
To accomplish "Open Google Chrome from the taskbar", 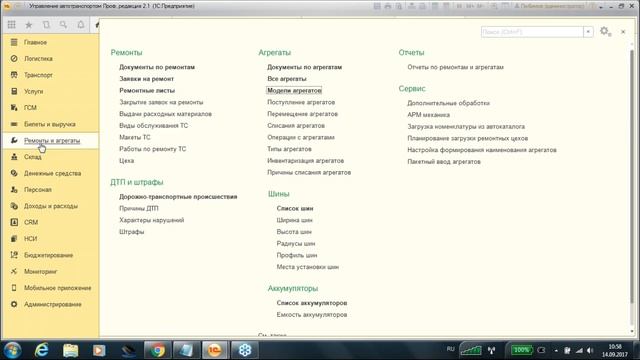I will 157,350.
